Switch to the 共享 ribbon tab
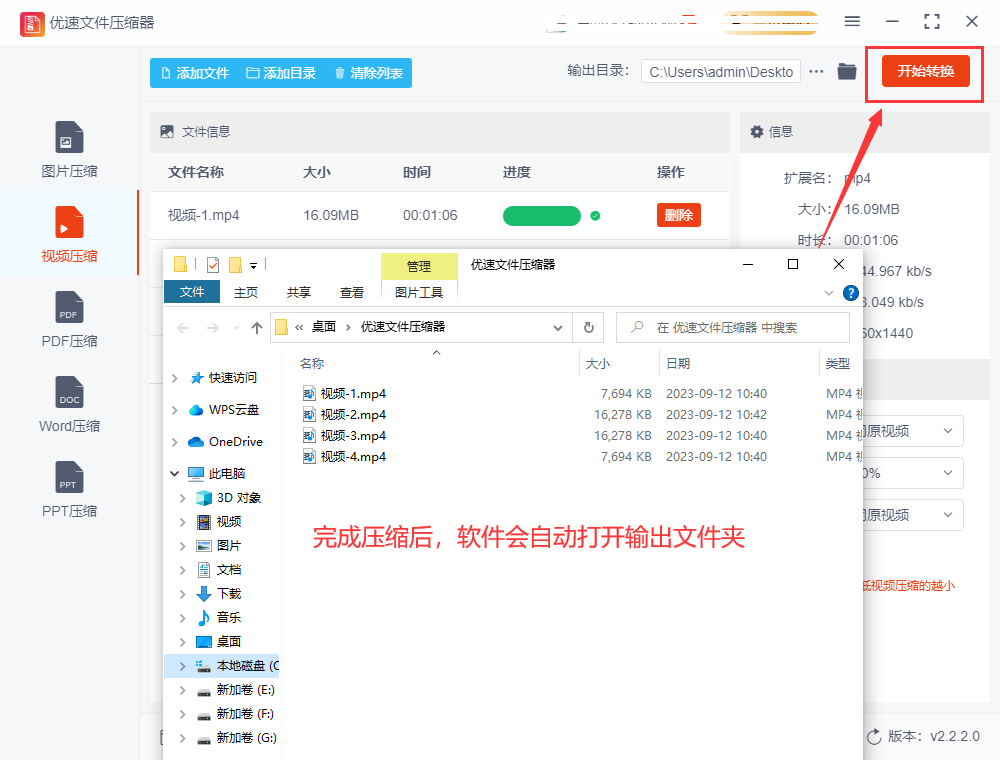The image size is (1000, 760). [298, 292]
